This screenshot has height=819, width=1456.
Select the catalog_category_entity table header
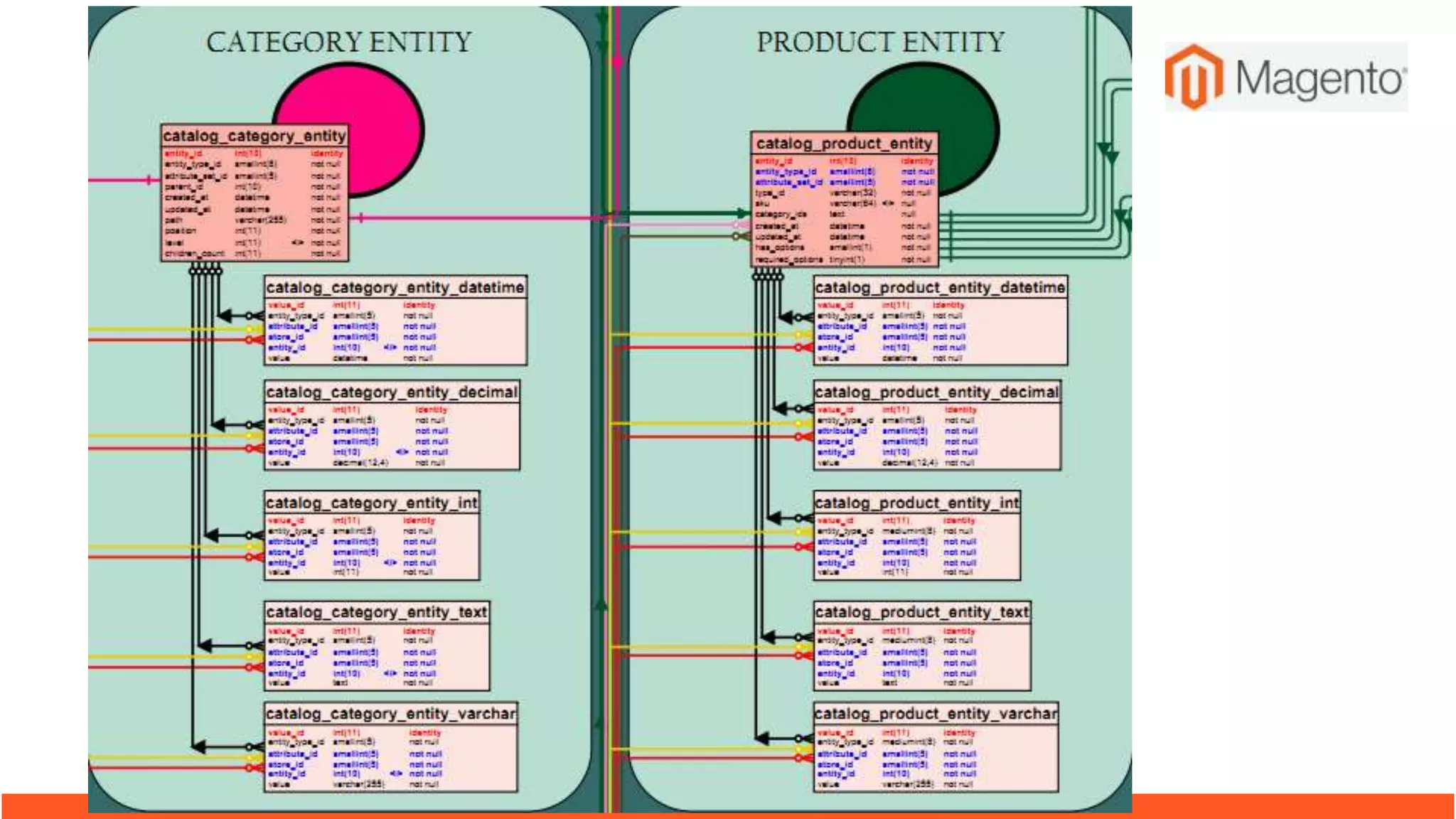[254, 135]
